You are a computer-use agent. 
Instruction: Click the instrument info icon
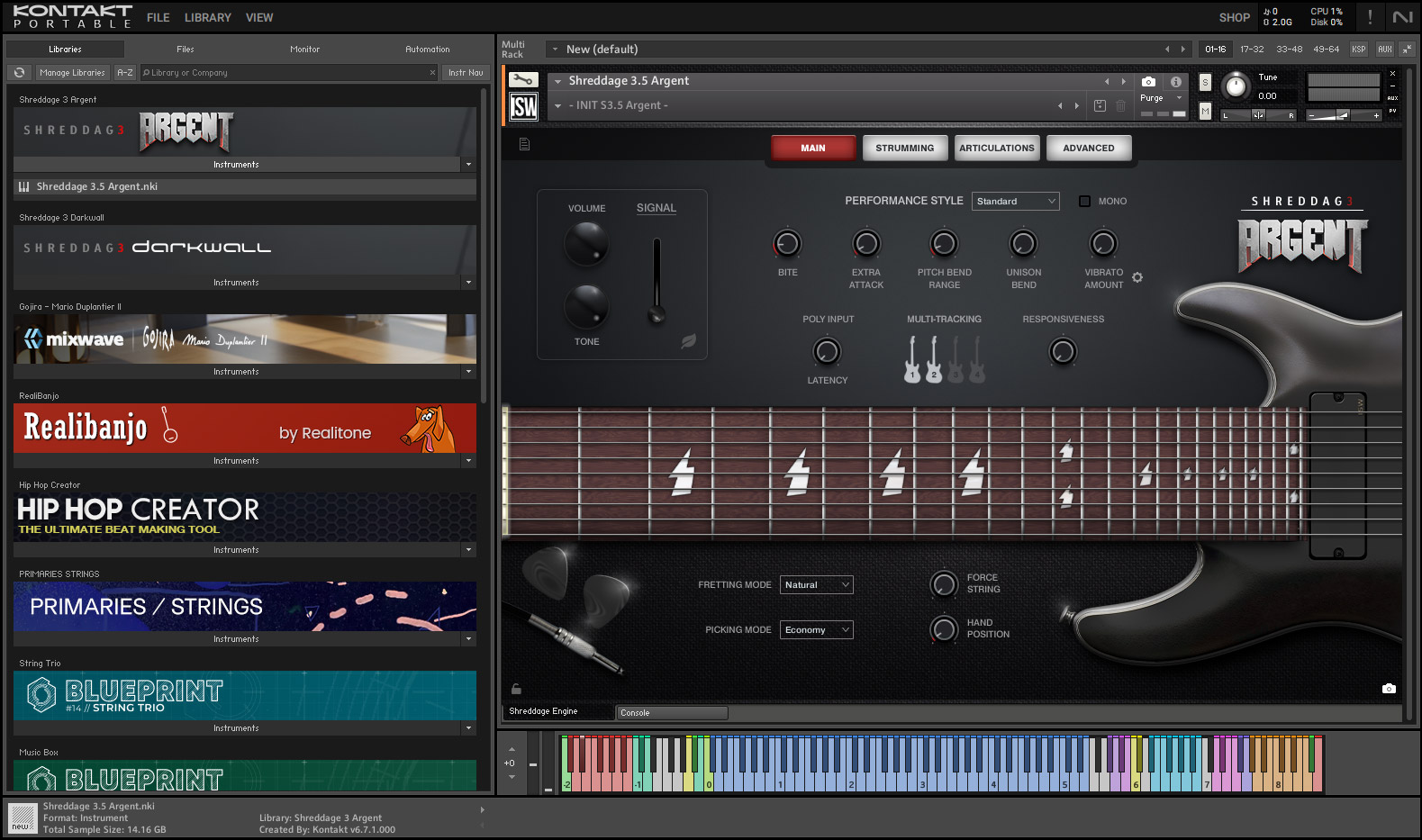click(1175, 81)
